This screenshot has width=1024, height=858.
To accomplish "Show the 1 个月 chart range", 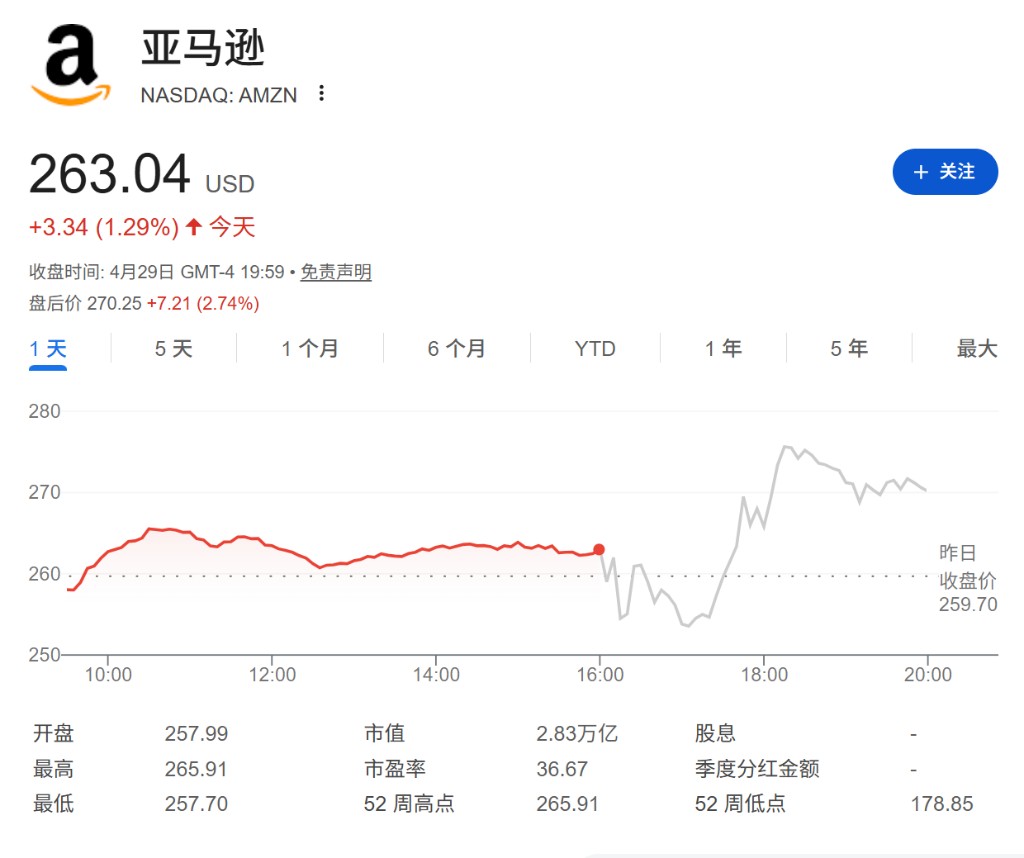I will coord(310,349).
